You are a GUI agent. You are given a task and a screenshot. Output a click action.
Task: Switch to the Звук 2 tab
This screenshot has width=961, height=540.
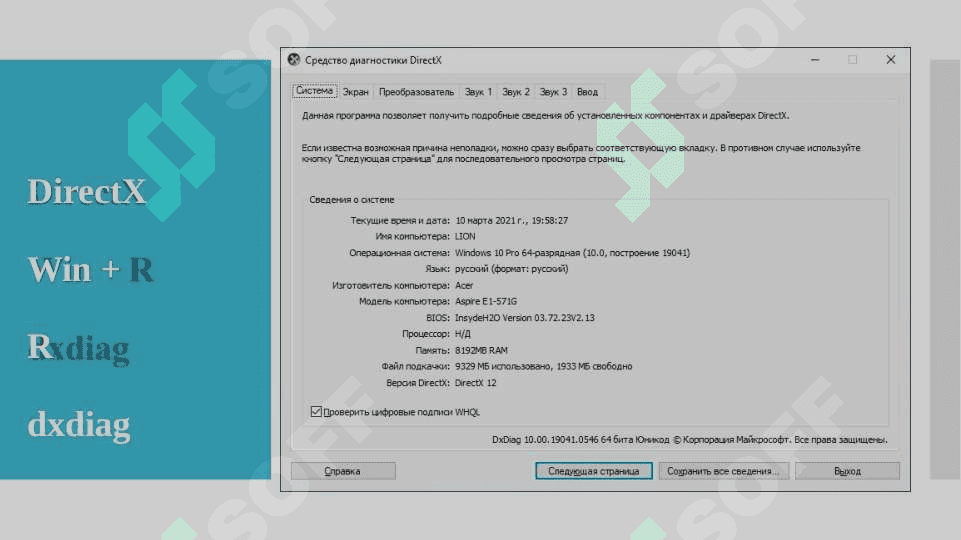pos(515,92)
